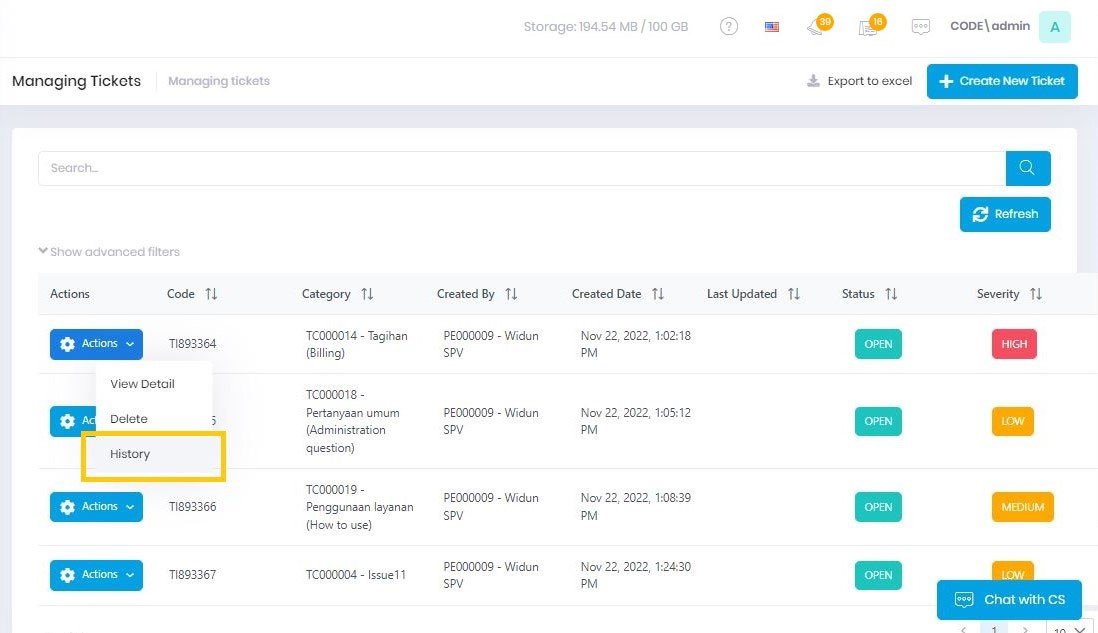Screen dimensions: 1098x633
Task: Sort tickets by Severity column
Action: pos(1035,294)
